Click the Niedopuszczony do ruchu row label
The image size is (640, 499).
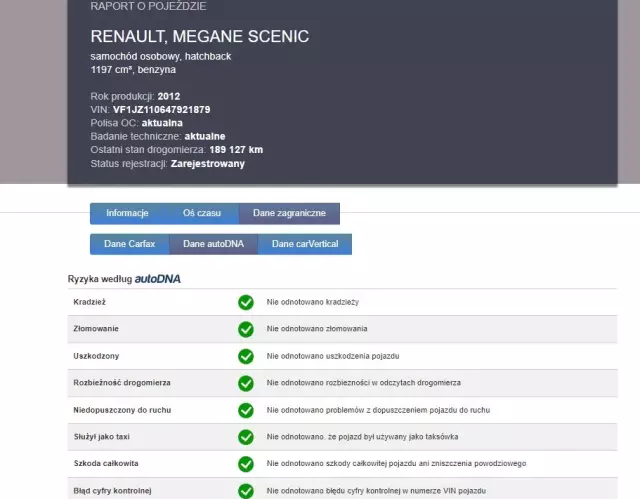coord(122,410)
